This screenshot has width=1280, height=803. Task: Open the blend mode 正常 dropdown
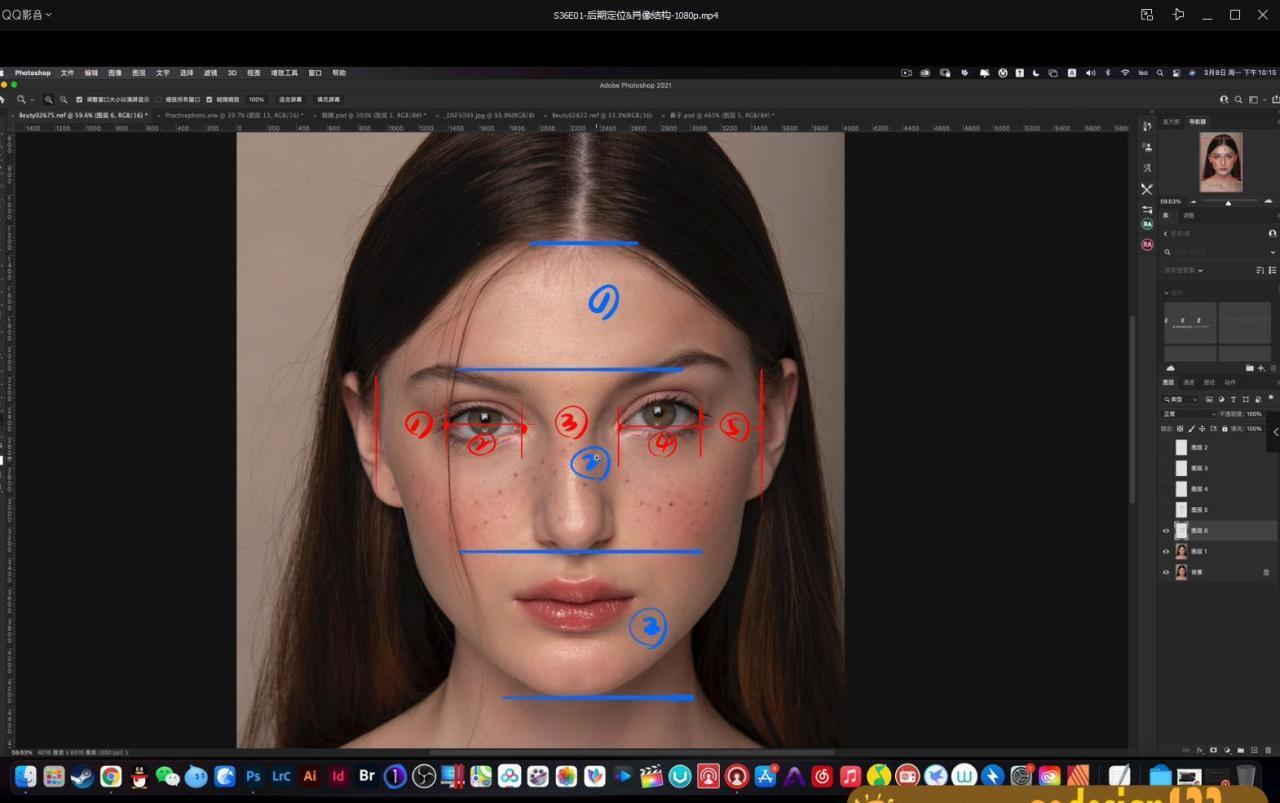coord(1187,414)
